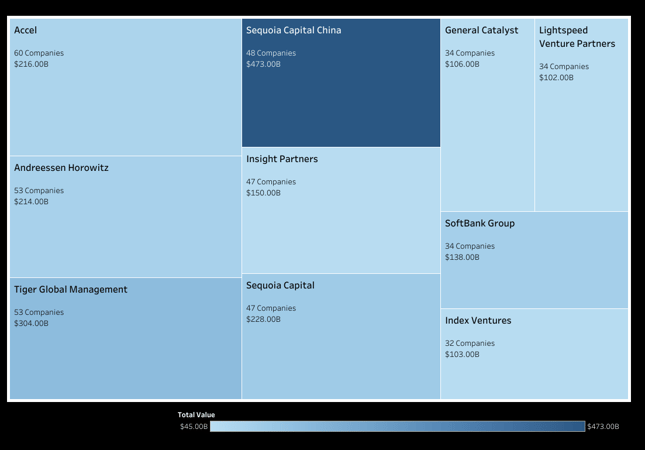The image size is (645, 450).
Task: Click the Lightspeed Venture Partners tile
Action: (582, 115)
